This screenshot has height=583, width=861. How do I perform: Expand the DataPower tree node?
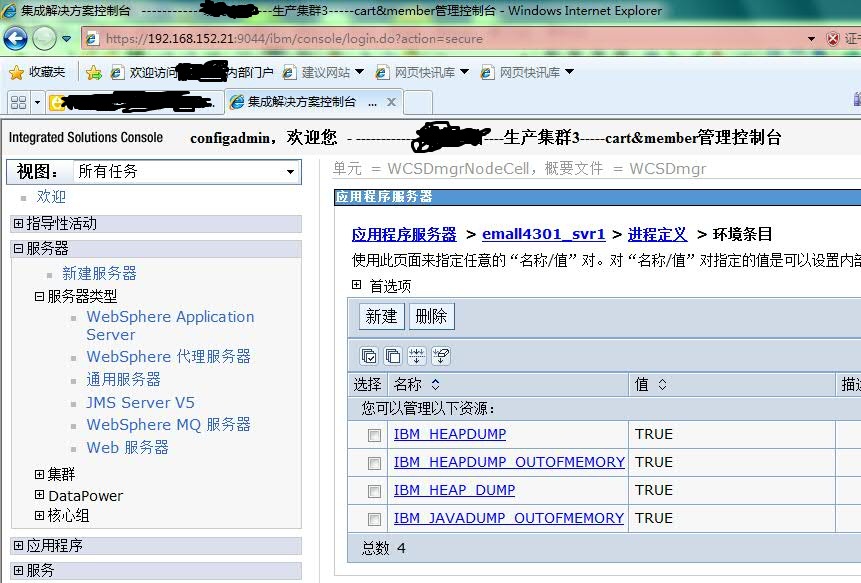tap(40, 495)
